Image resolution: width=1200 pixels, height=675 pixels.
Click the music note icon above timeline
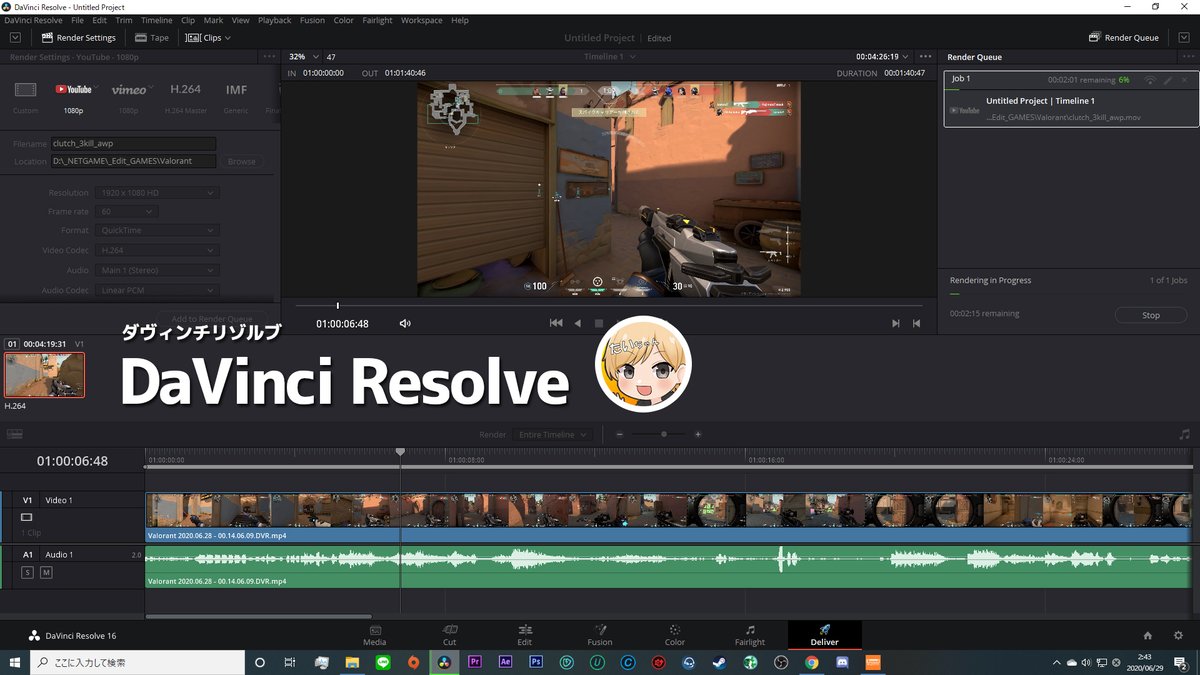click(1185, 434)
